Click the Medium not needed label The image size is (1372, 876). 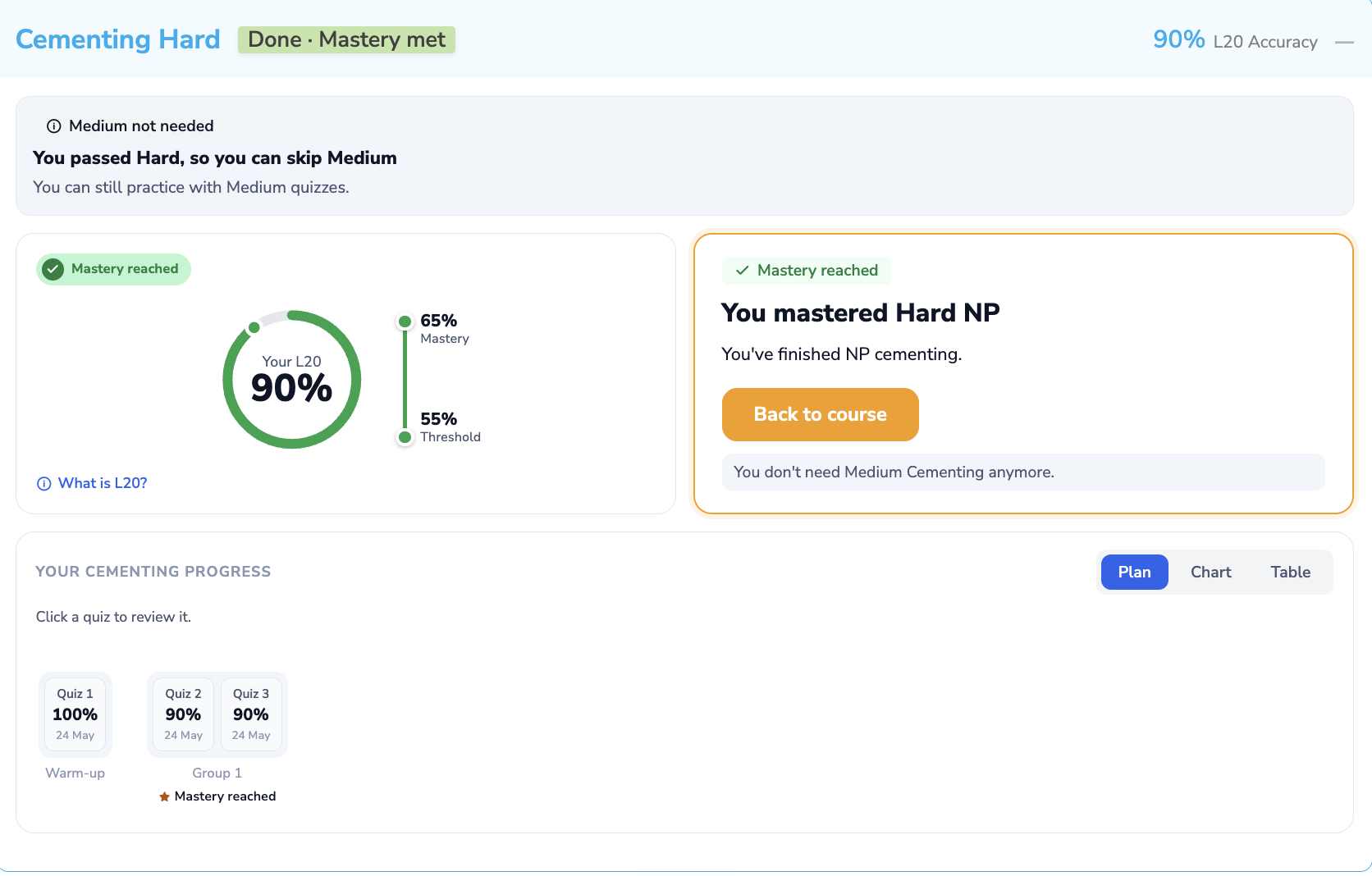pyautogui.click(x=141, y=125)
